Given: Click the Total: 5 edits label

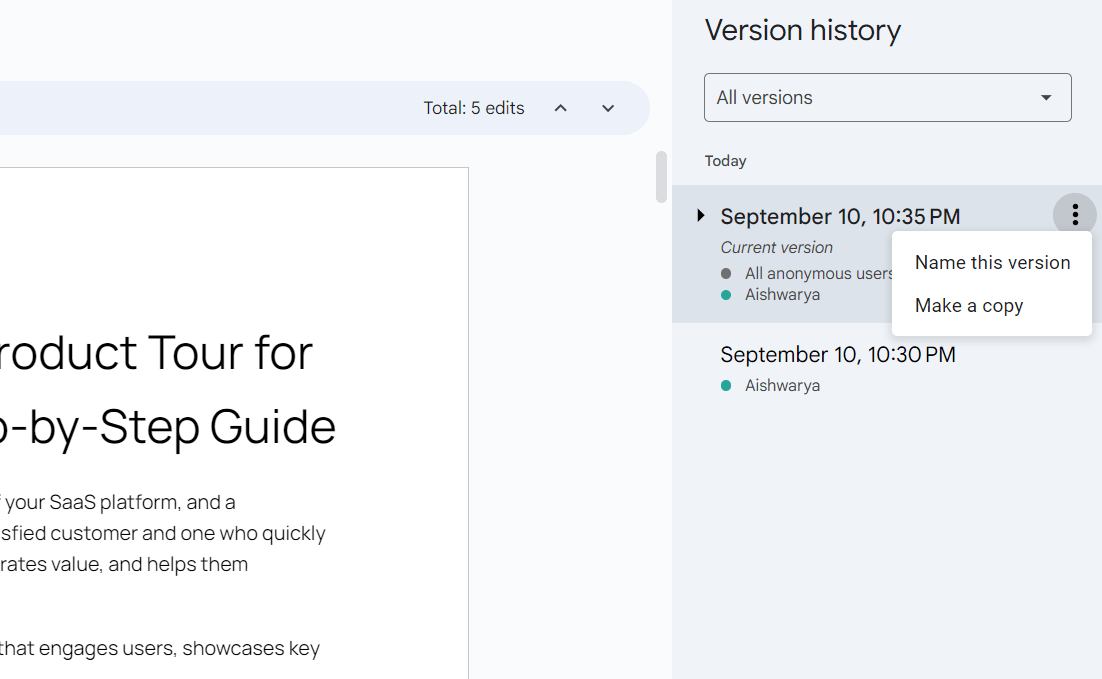Looking at the screenshot, I should [x=474, y=108].
